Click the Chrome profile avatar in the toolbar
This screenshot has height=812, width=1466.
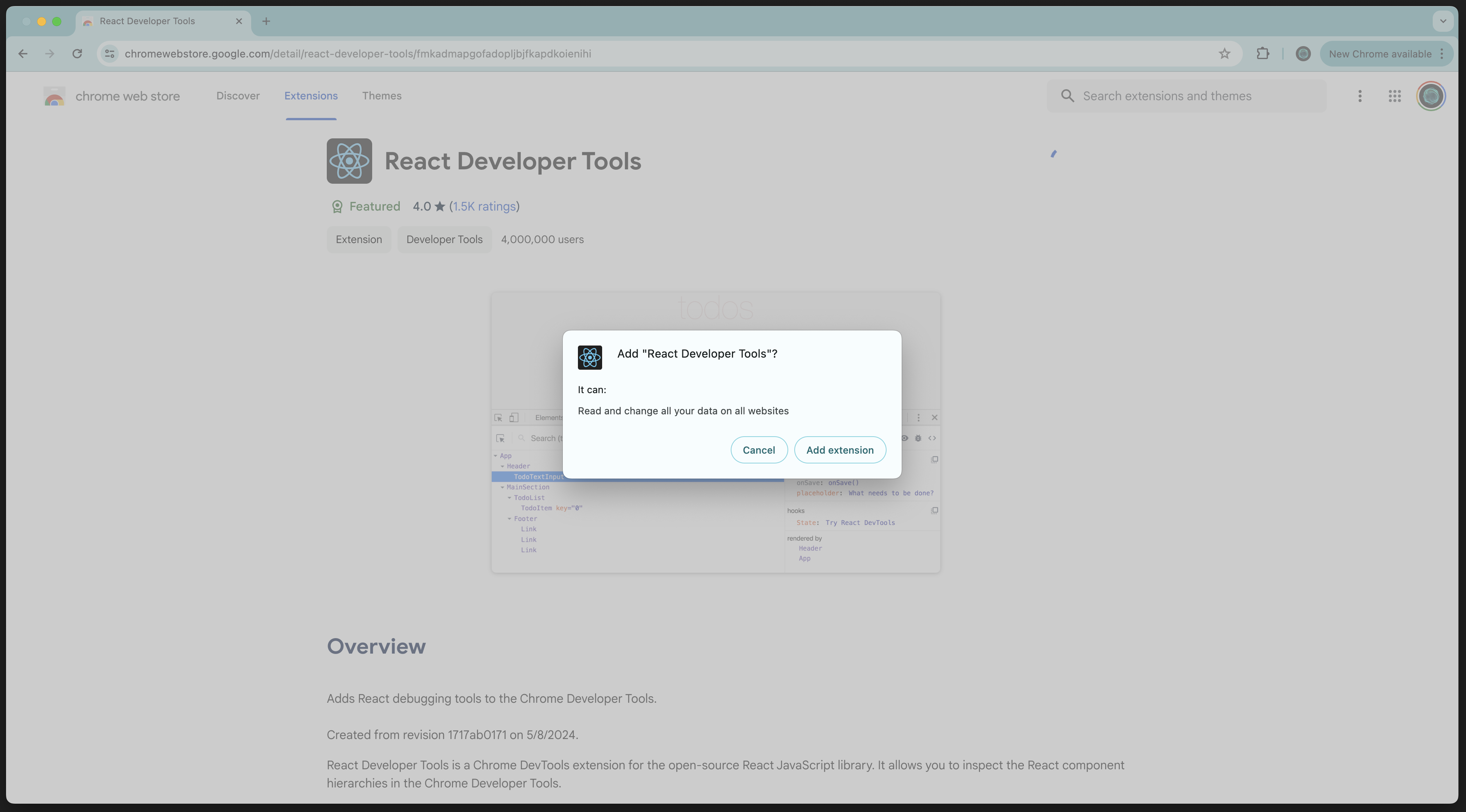[x=1303, y=53]
